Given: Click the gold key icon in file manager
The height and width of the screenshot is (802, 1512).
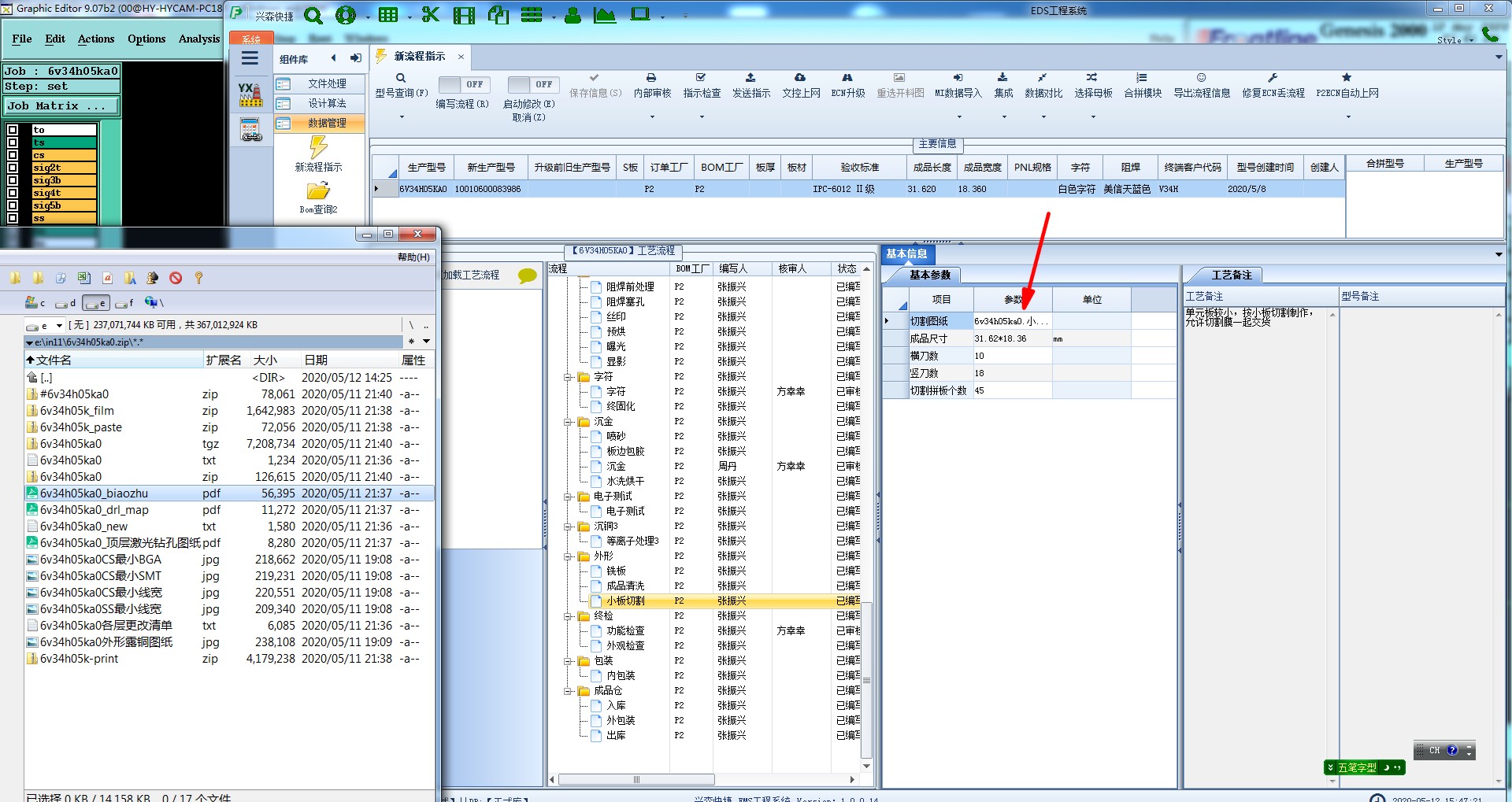Looking at the screenshot, I should [x=198, y=278].
